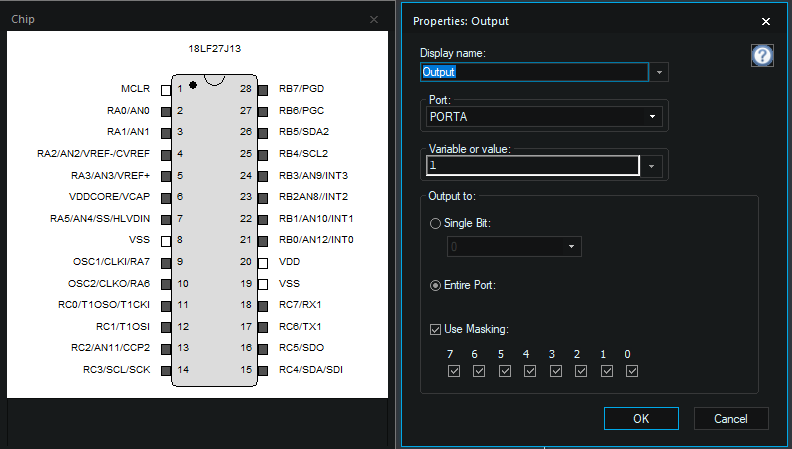This screenshot has width=792, height=449.
Task: Click the RA2/AN2/VREF-/CVREF pin label
Action: point(93,154)
